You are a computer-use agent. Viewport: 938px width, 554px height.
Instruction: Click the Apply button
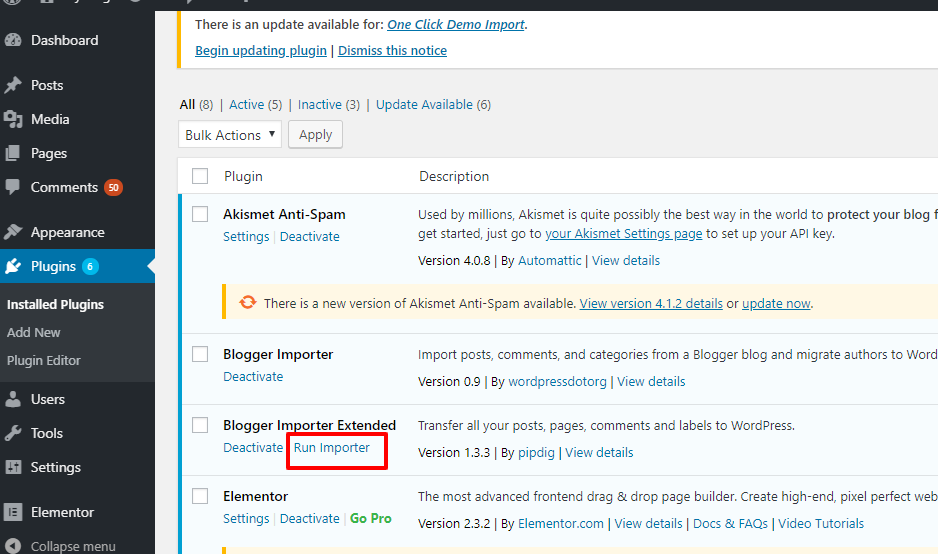click(x=315, y=135)
